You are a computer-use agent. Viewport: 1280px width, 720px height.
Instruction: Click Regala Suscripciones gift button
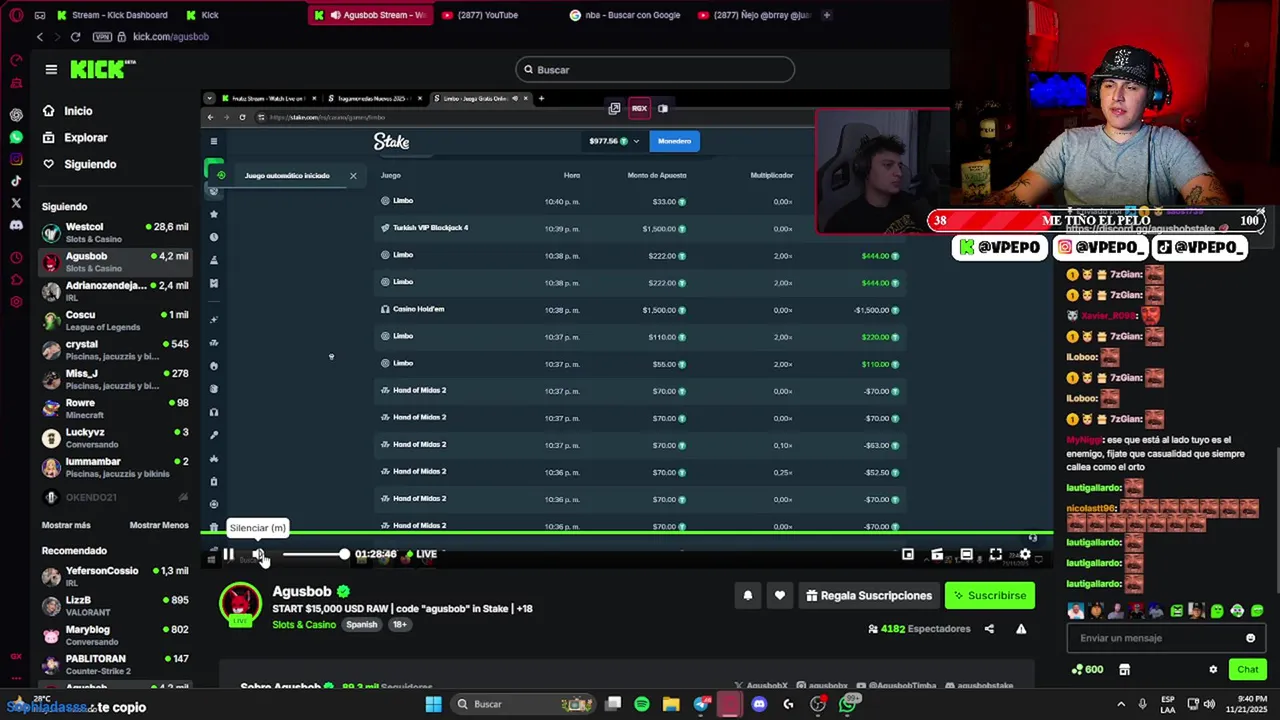point(869,595)
